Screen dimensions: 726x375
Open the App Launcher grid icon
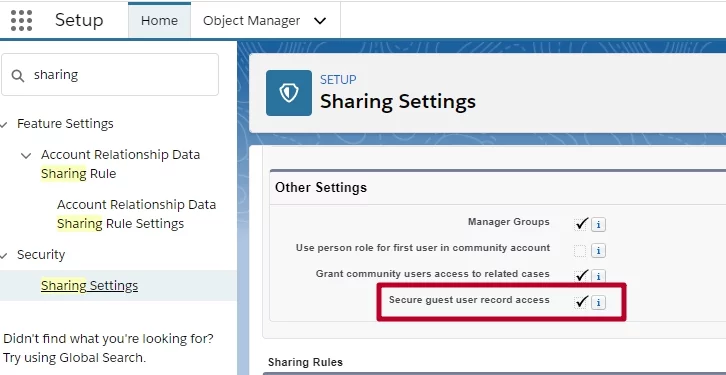(21, 20)
